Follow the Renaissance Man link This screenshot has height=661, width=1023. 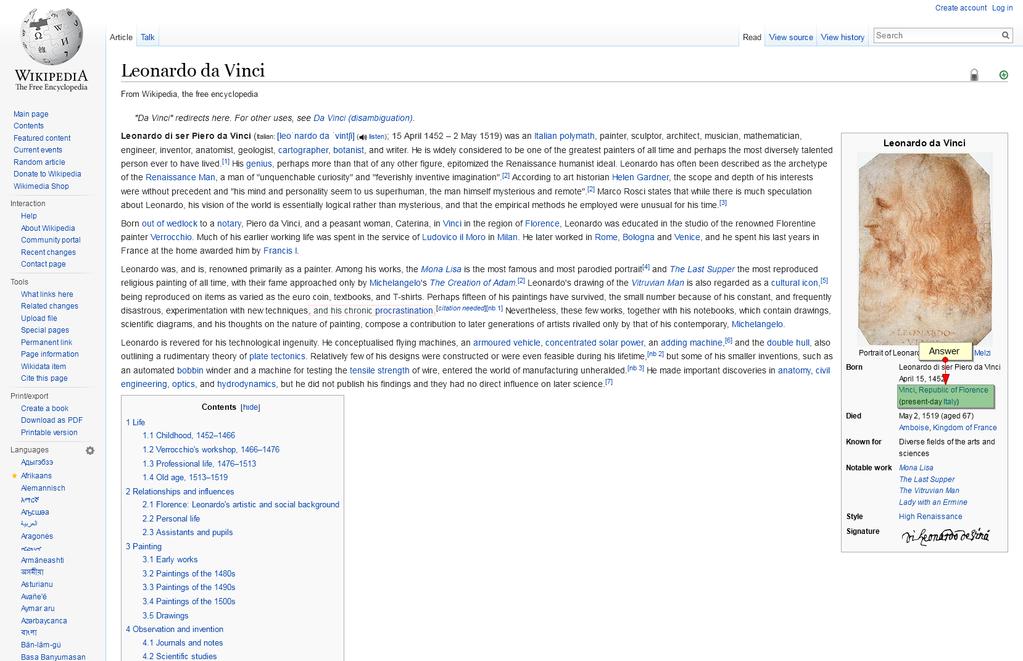click(x=180, y=177)
